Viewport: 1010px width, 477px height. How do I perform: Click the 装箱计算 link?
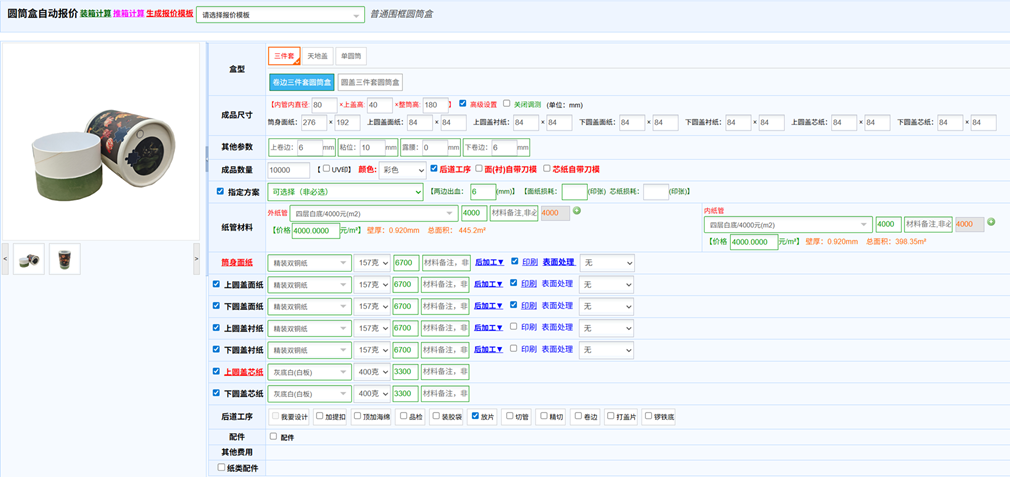[95, 14]
